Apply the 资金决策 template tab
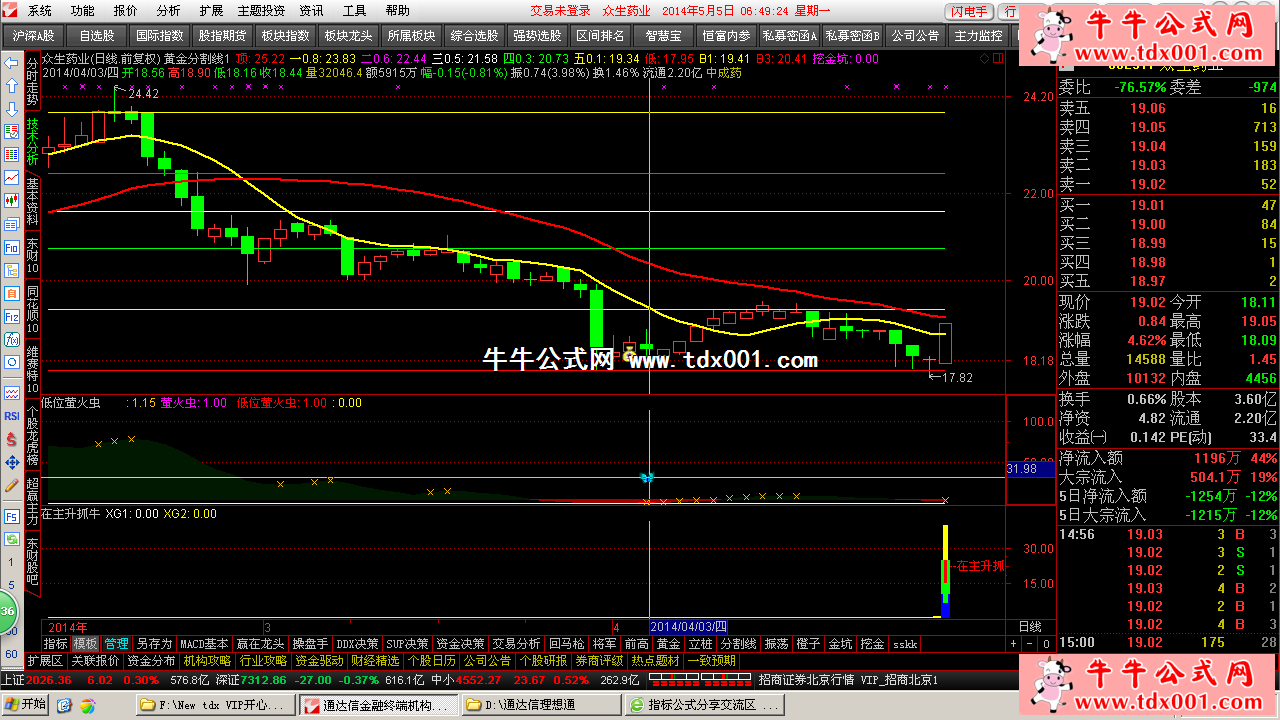Screen dimensions: 1280x720 (x=460, y=644)
